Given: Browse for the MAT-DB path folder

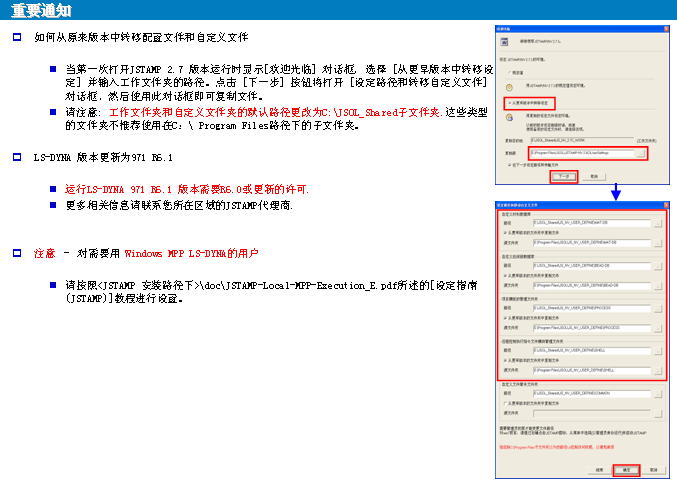Looking at the screenshot, I should click(657, 225).
